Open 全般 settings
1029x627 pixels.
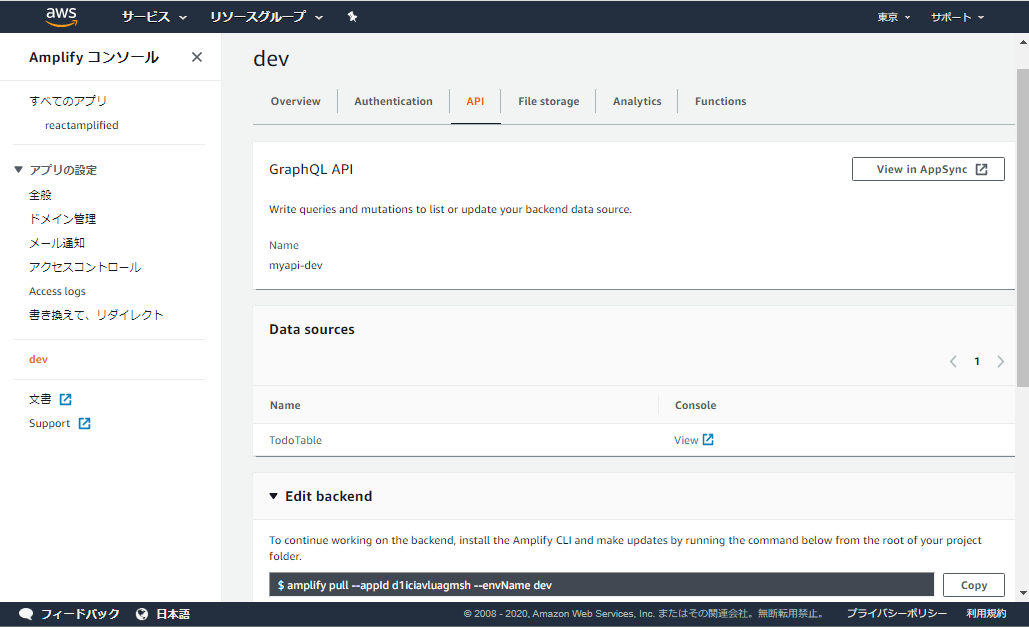40,195
